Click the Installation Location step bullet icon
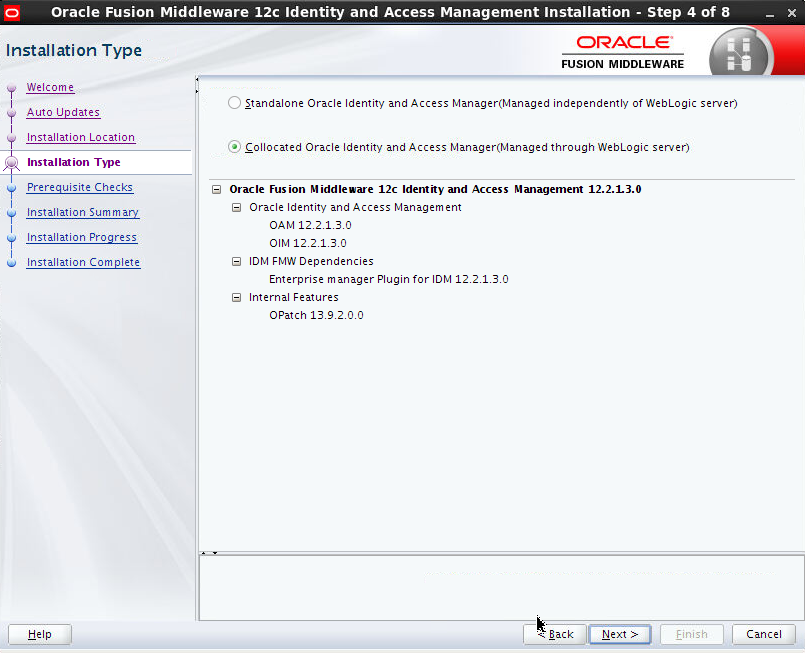 11,138
